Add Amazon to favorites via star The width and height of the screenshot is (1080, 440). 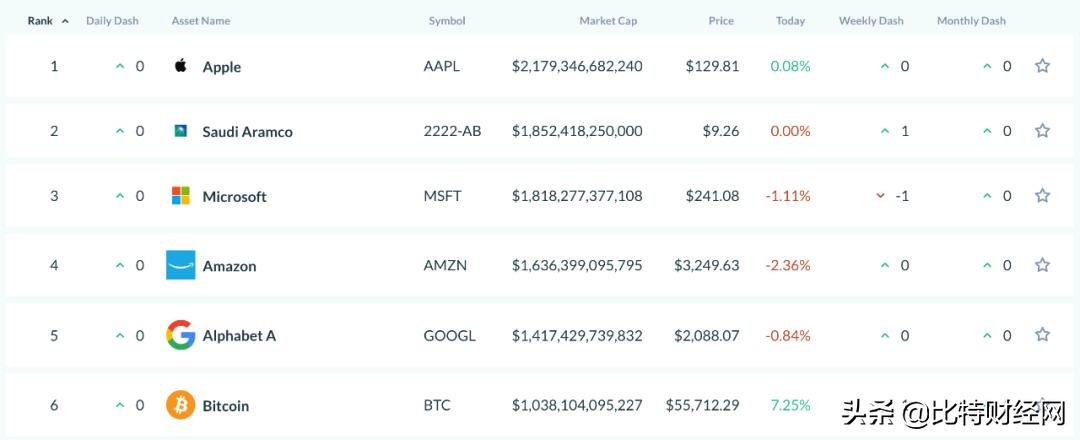(1042, 265)
